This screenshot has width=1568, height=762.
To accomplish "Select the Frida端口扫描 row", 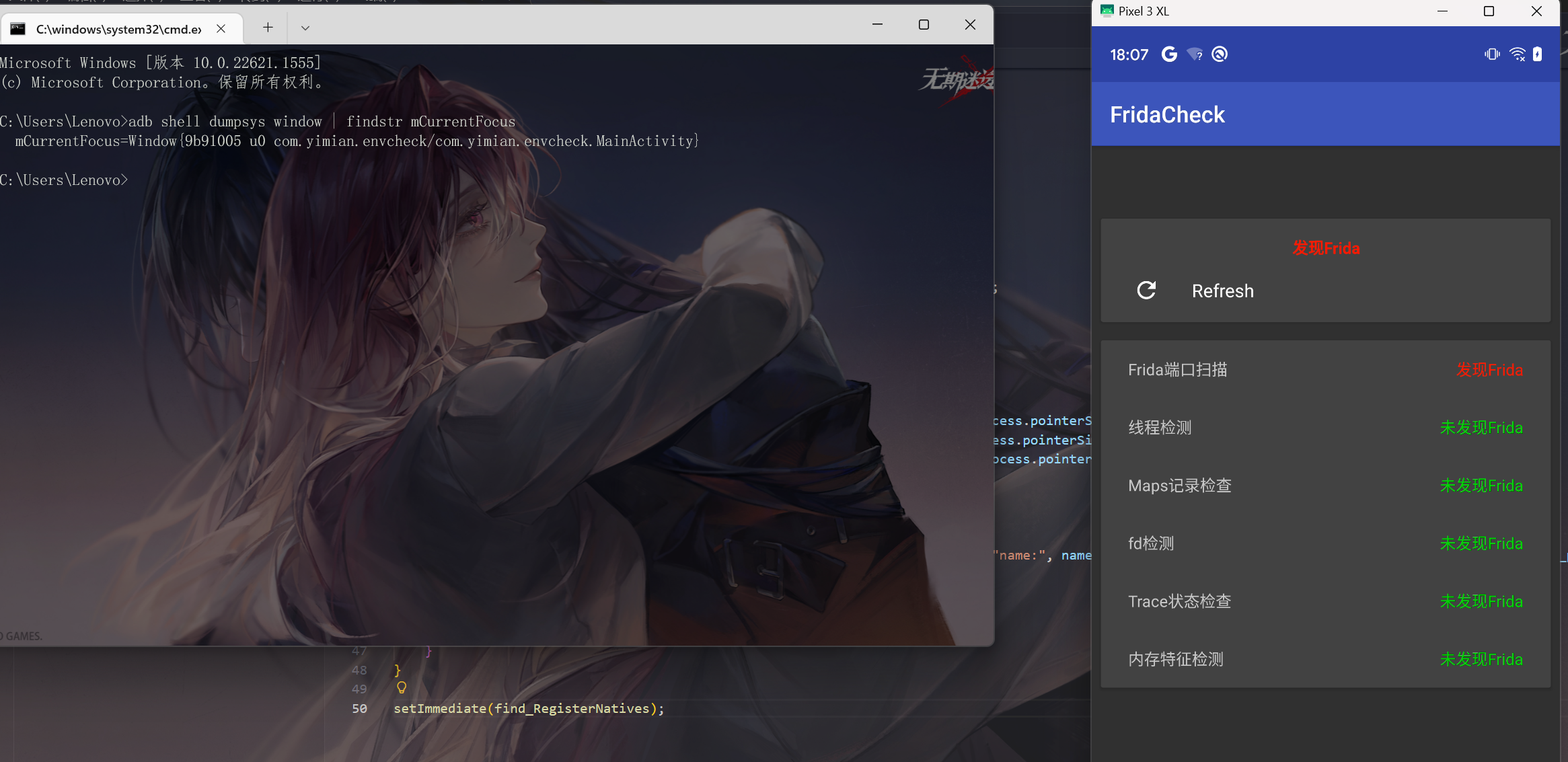I will tap(1325, 370).
